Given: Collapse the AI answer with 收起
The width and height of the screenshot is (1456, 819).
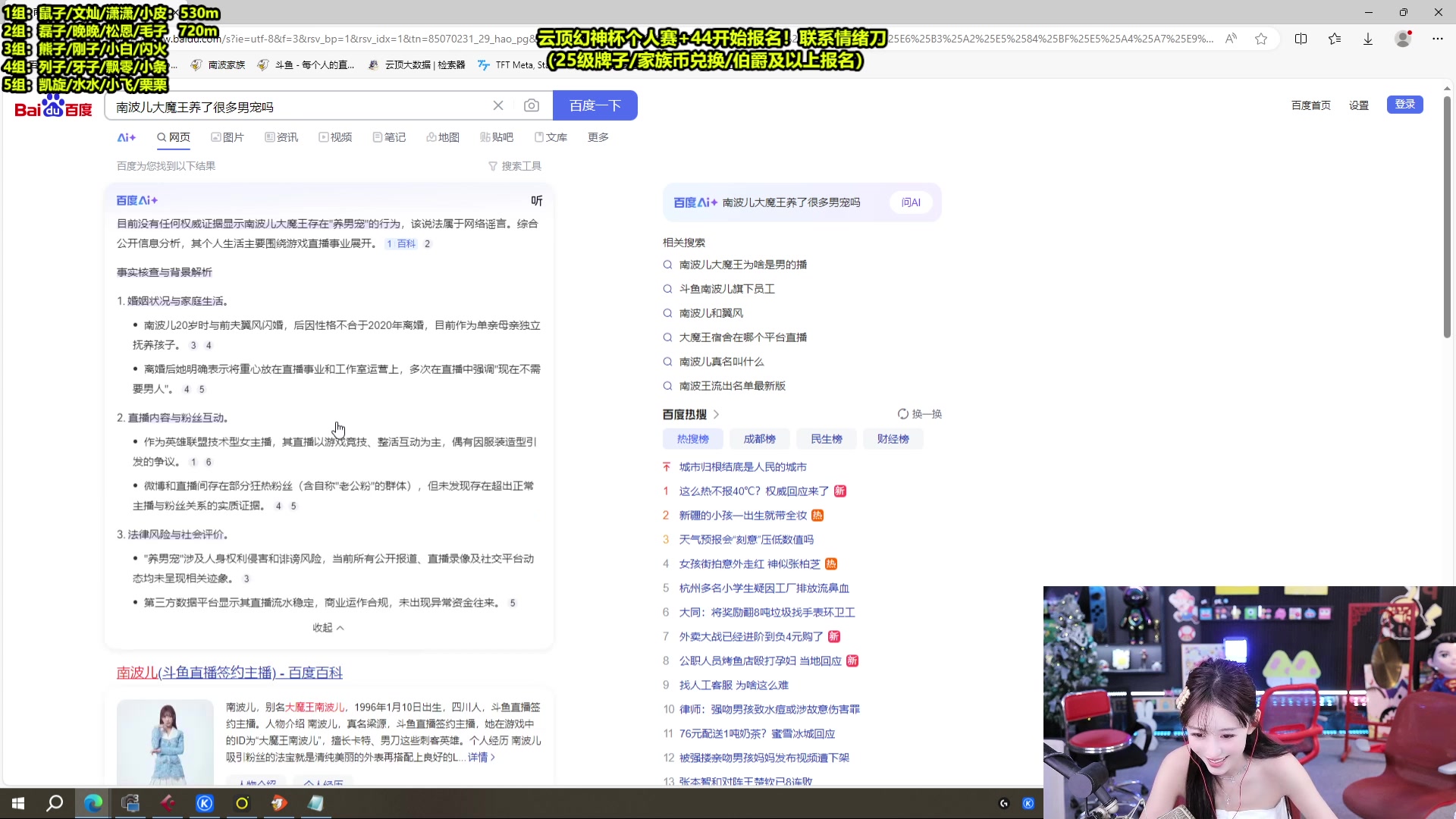Looking at the screenshot, I should click(328, 628).
